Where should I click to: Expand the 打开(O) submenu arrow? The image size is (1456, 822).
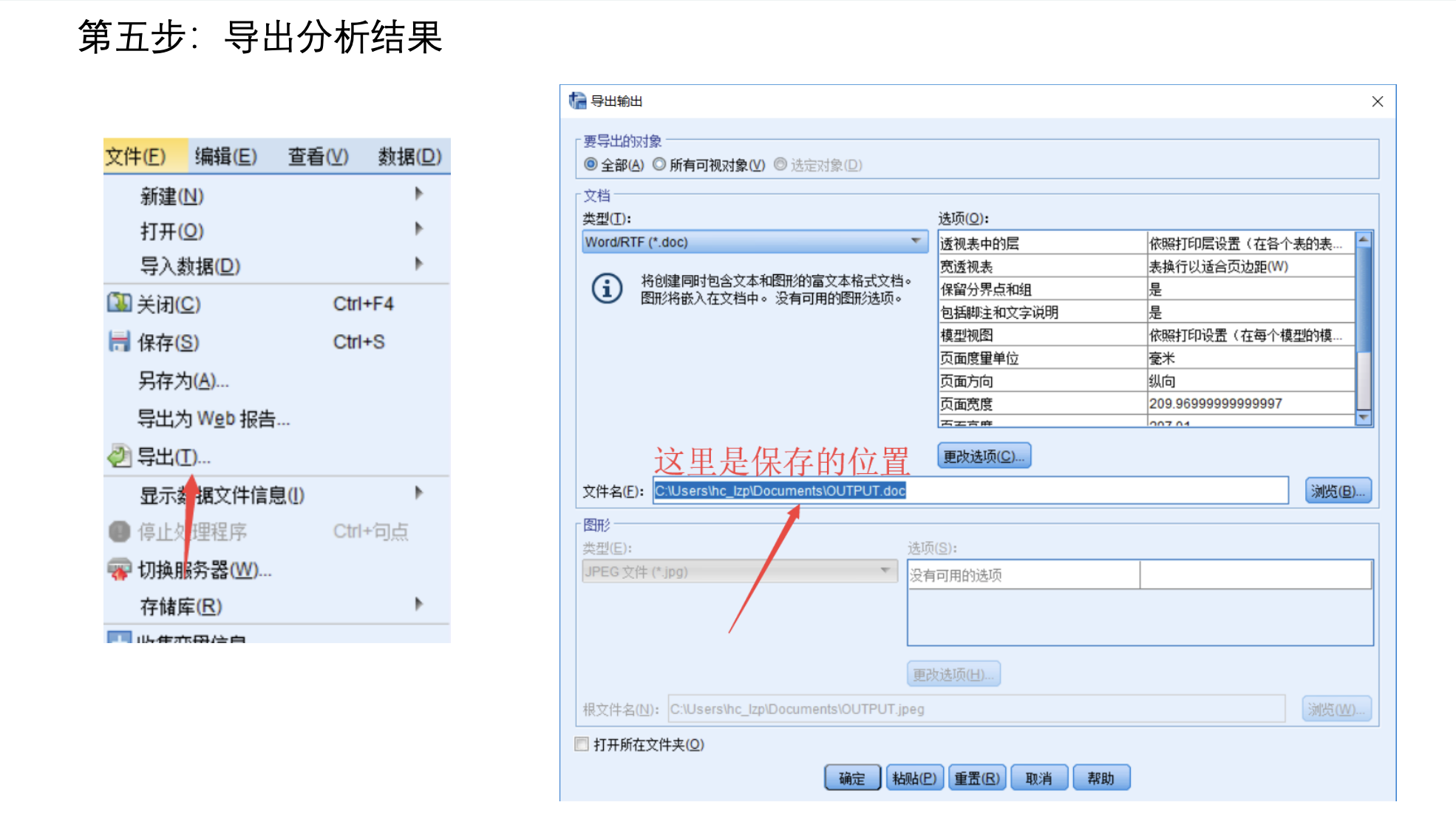tap(419, 228)
